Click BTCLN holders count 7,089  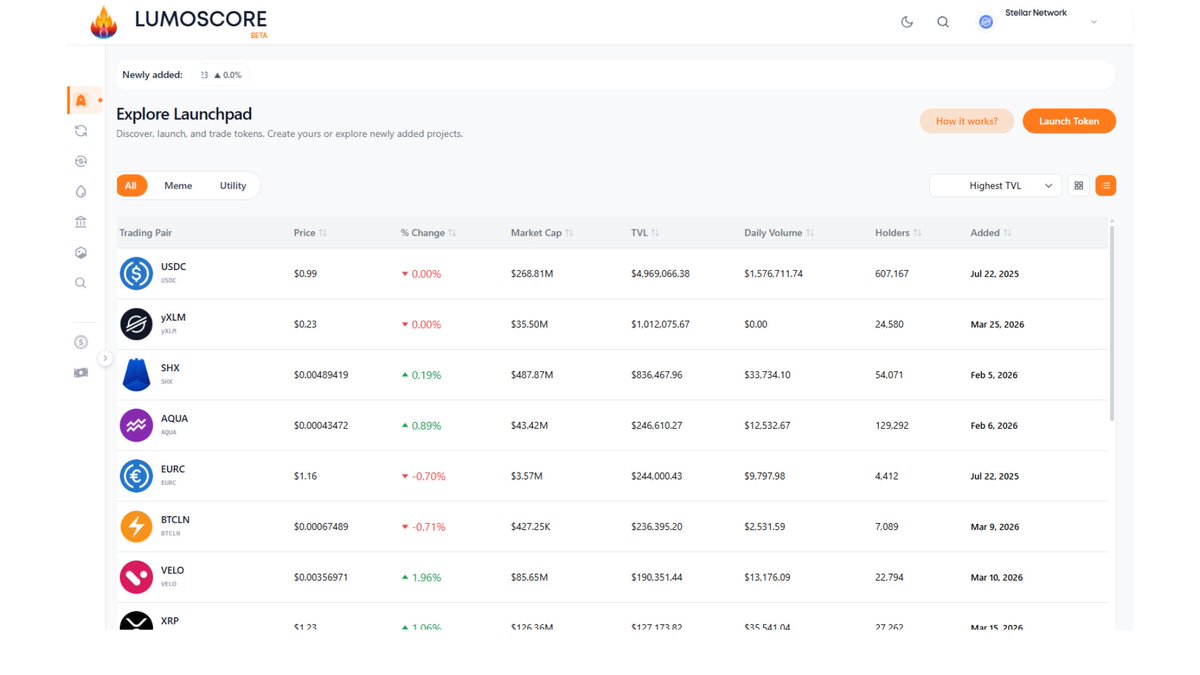(886, 527)
